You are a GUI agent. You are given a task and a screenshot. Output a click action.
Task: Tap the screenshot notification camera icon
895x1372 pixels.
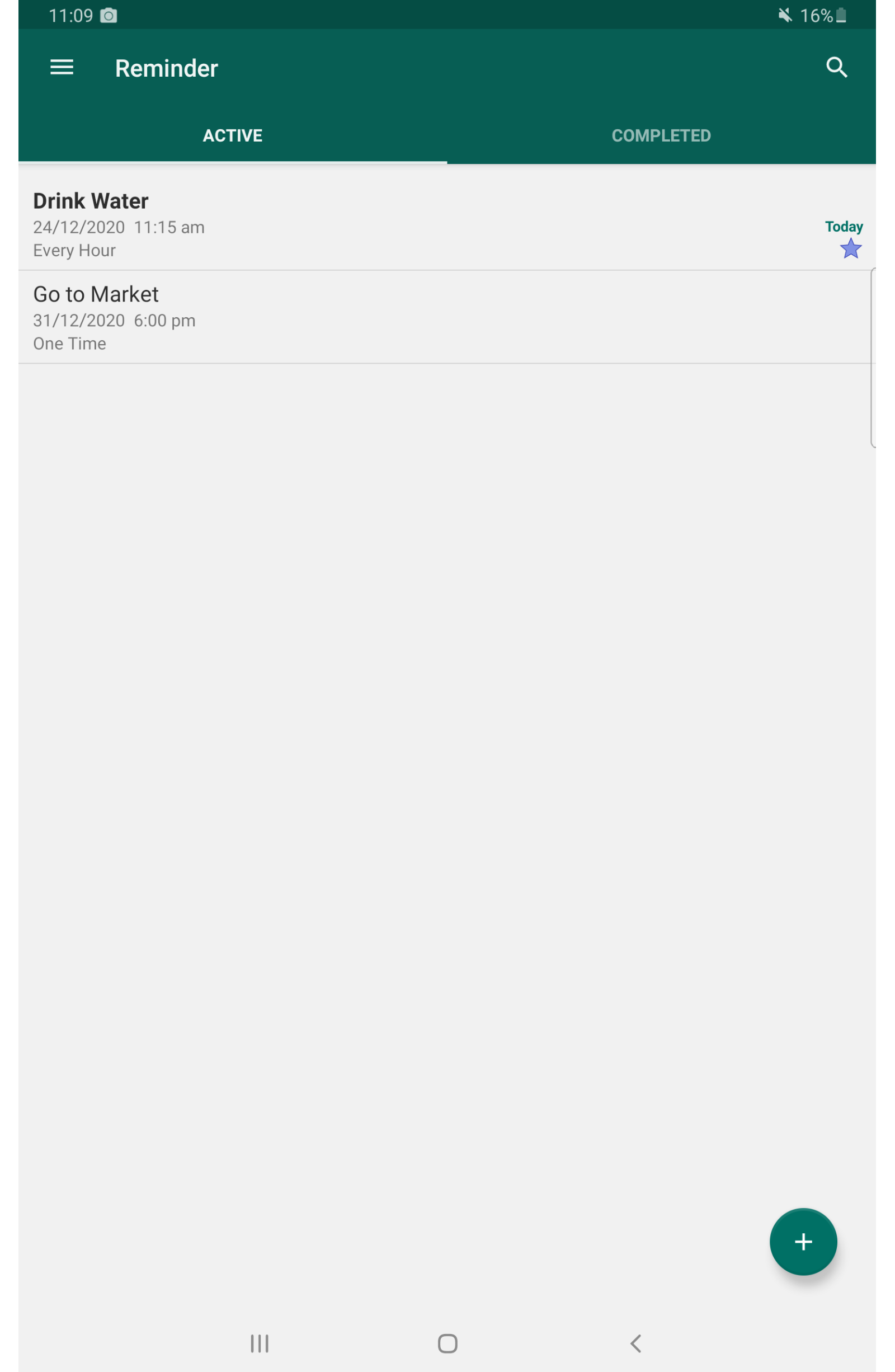(x=109, y=16)
